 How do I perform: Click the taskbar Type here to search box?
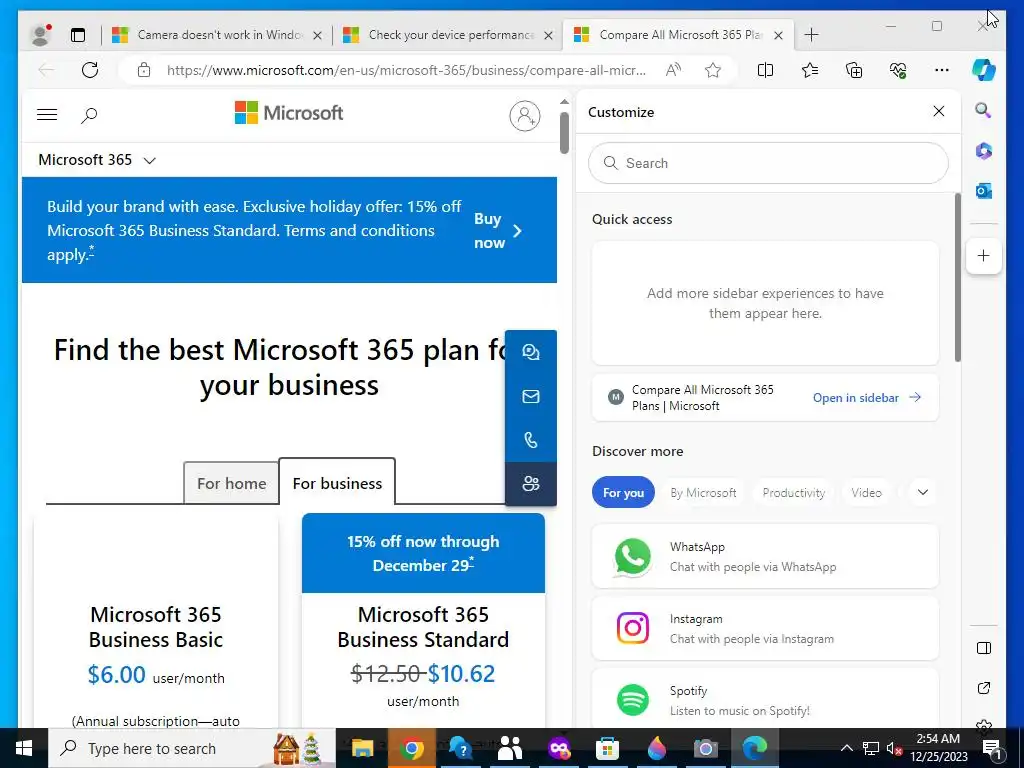point(191,748)
